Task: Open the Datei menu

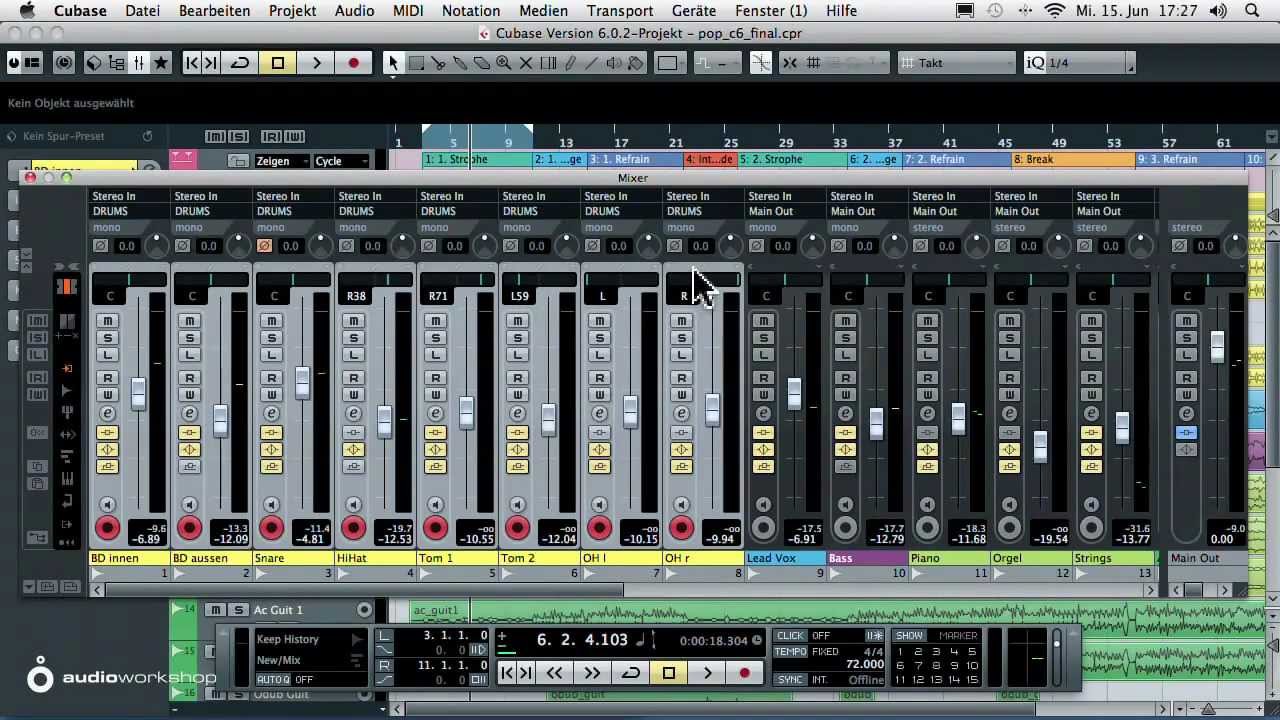Action: [143, 11]
